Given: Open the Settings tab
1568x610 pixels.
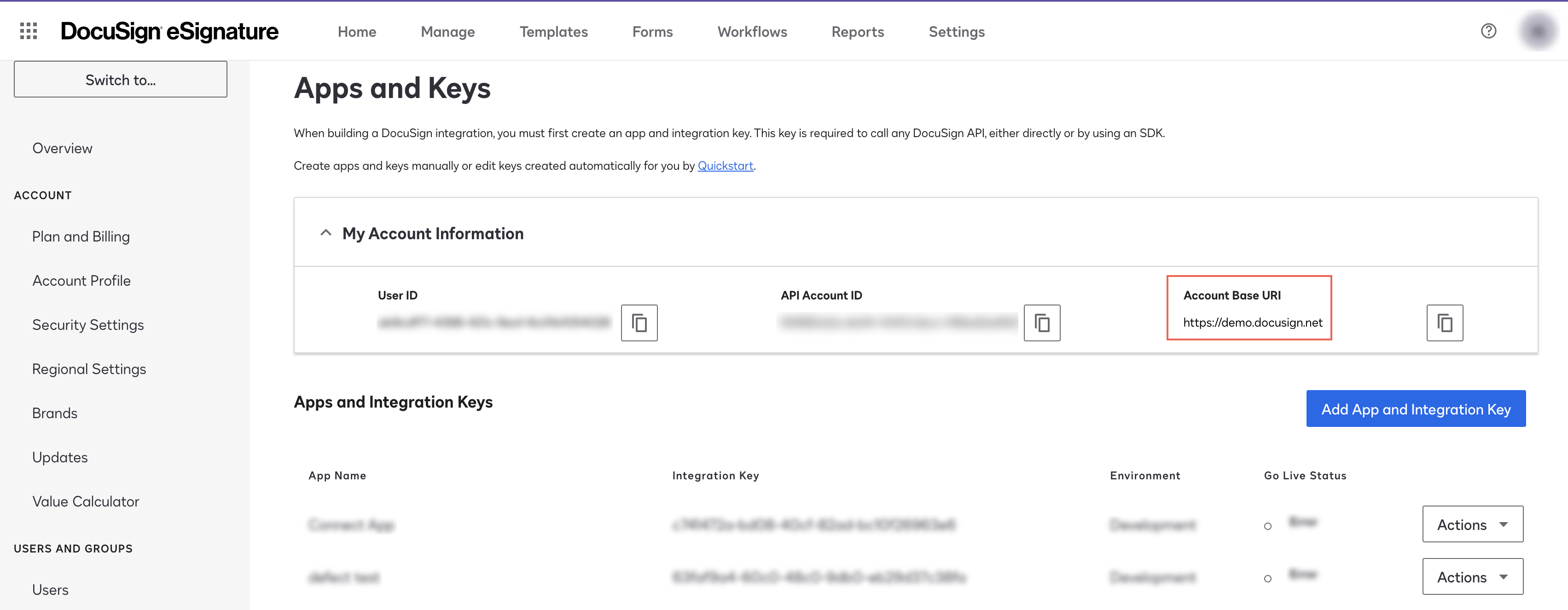Looking at the screenshot, I should [x=957, y=32].
